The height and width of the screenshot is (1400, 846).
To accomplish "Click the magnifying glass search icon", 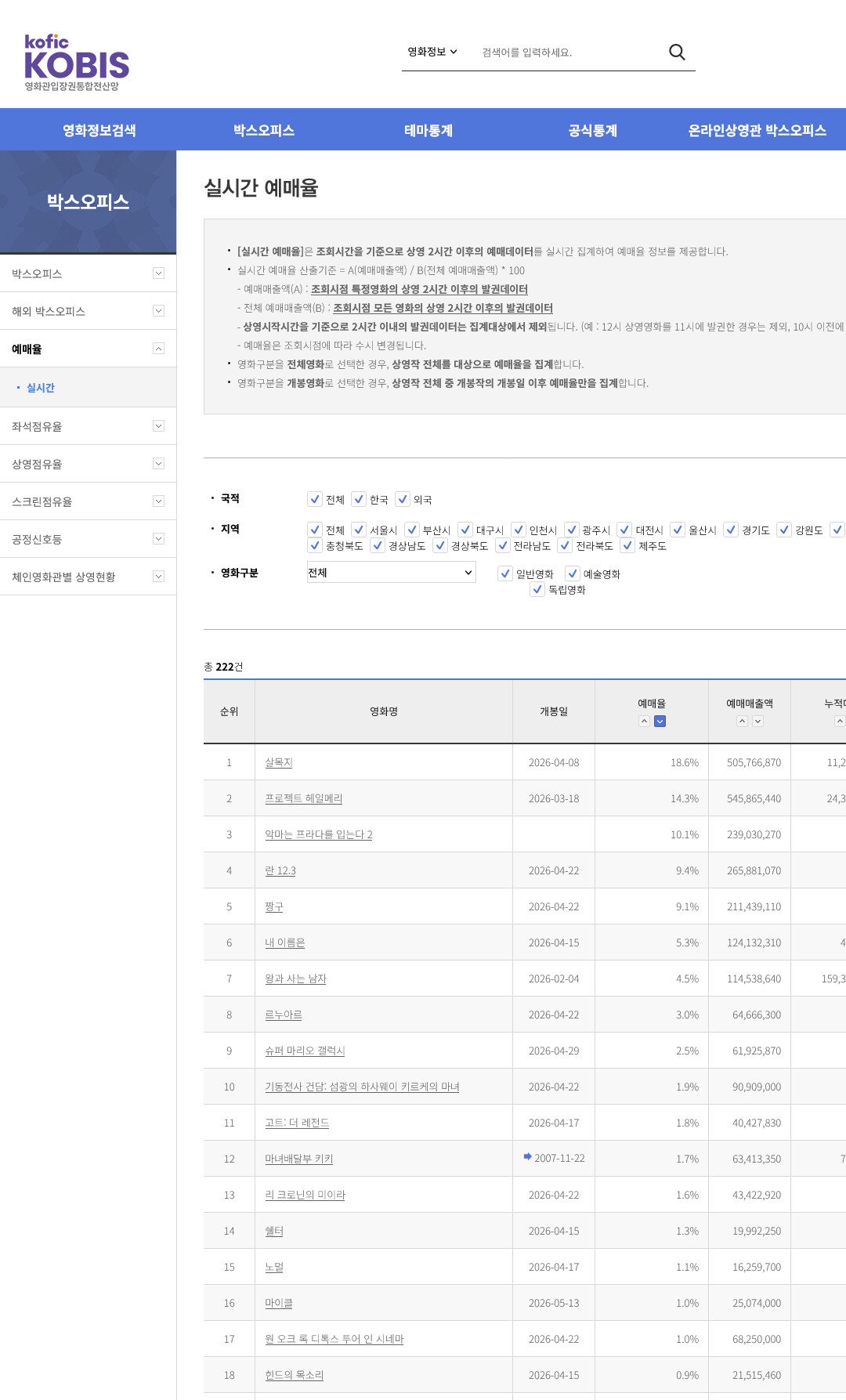I will tap(677, 52).
